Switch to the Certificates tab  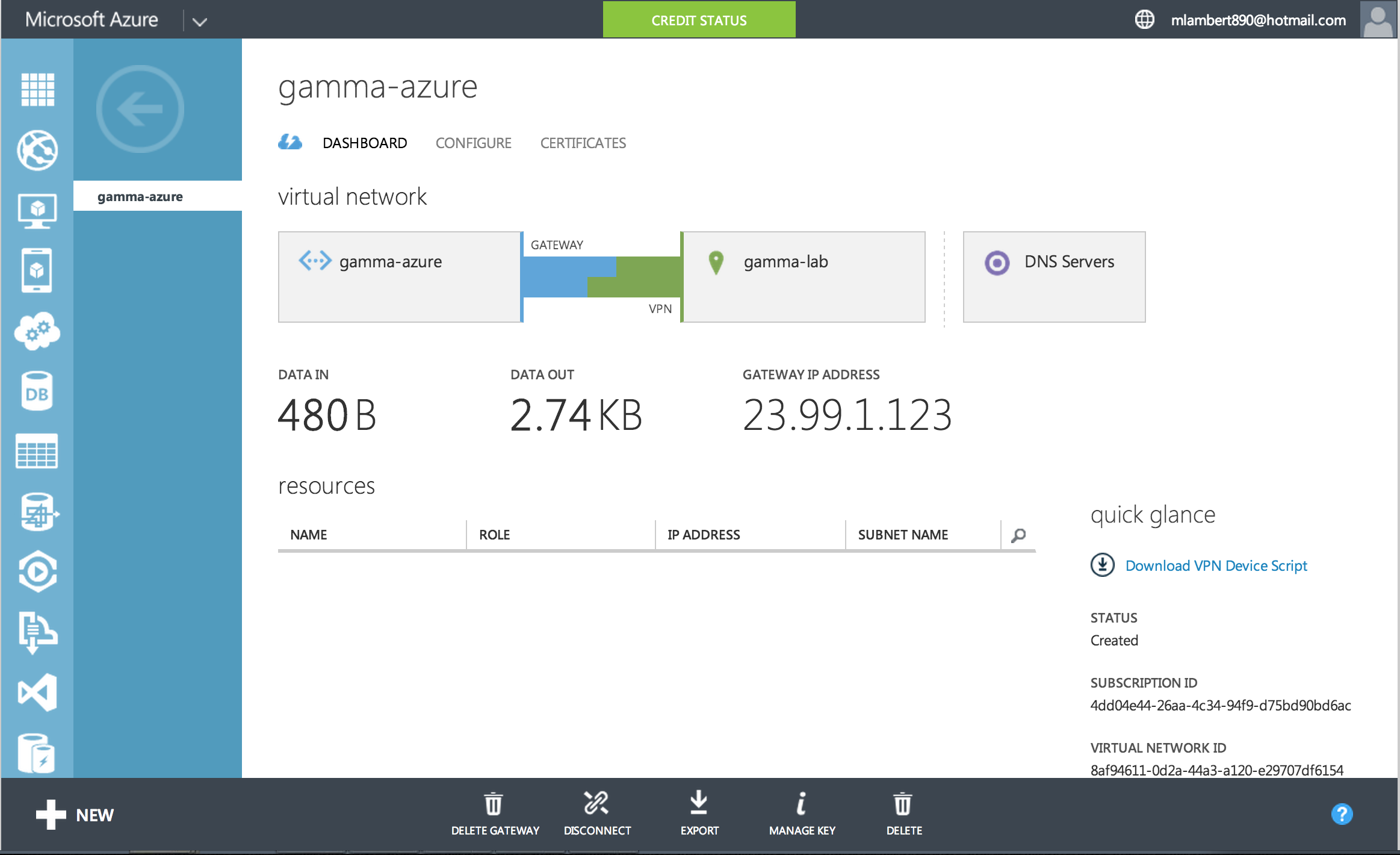(x=583, y=143)
